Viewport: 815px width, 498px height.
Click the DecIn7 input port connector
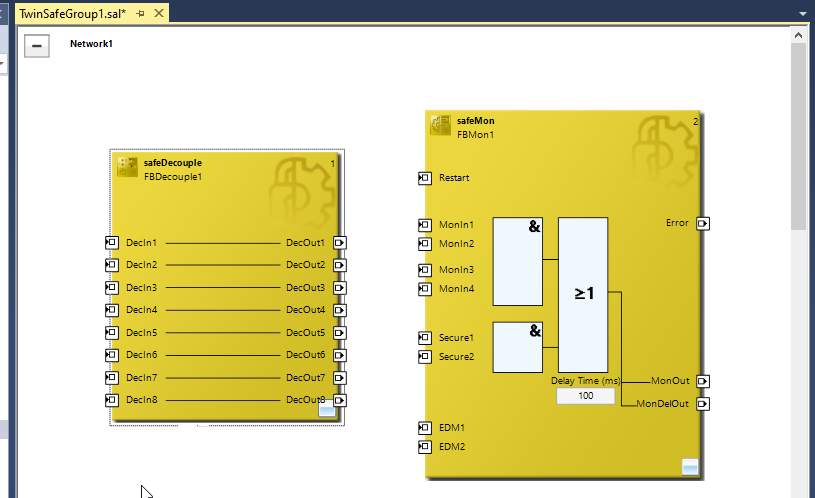coord(112,377)
